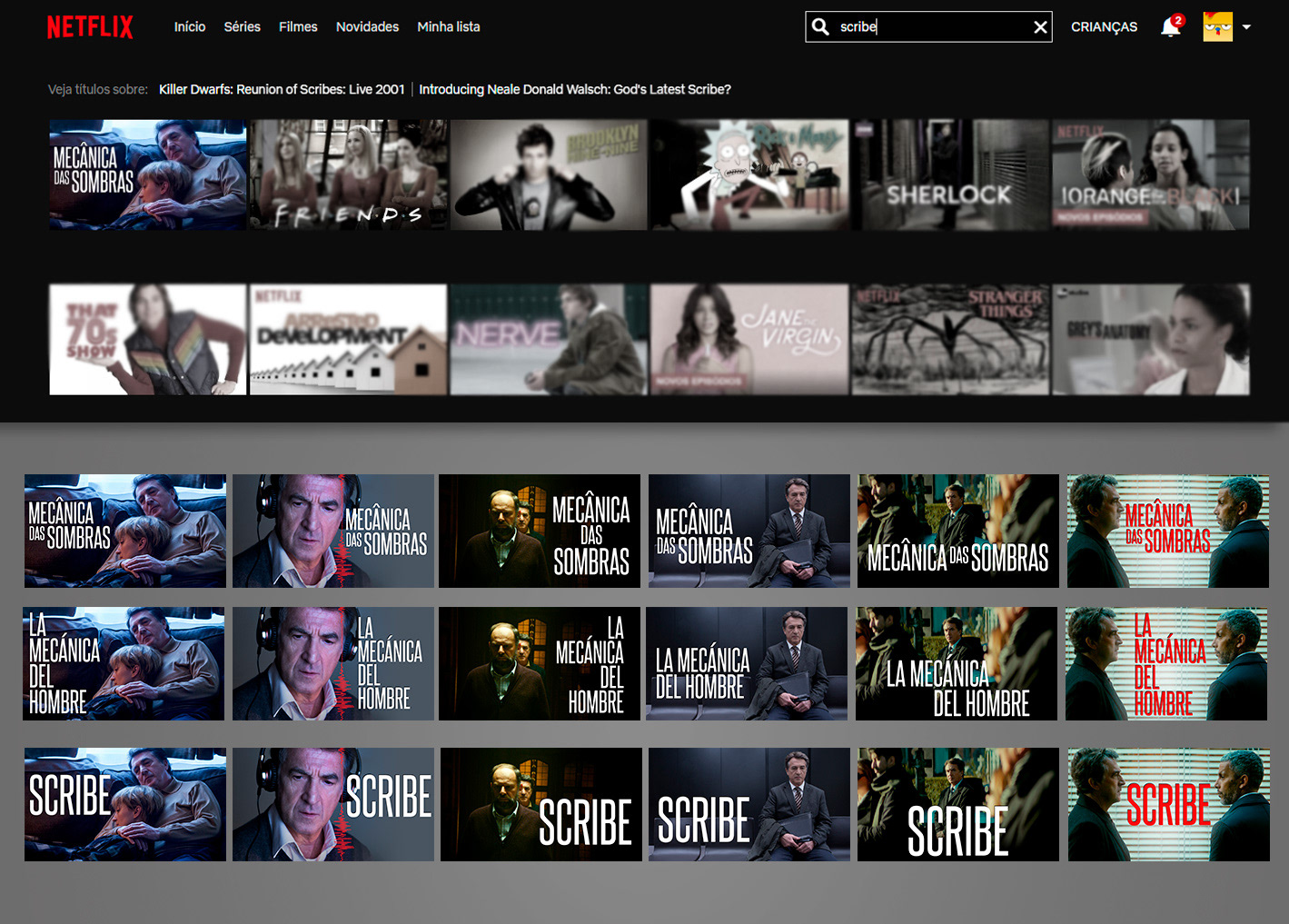
Task: Open the notifications bell
Action: click(1171, 26)
